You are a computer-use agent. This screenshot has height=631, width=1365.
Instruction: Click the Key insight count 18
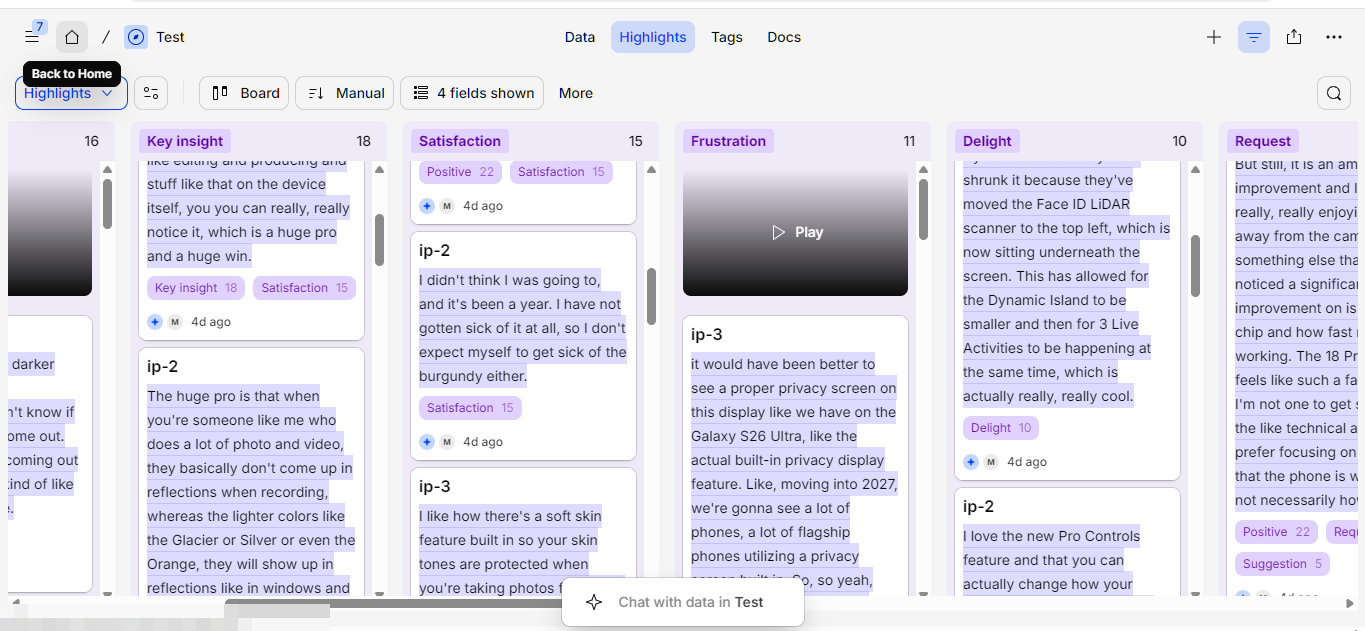(364, 141)
